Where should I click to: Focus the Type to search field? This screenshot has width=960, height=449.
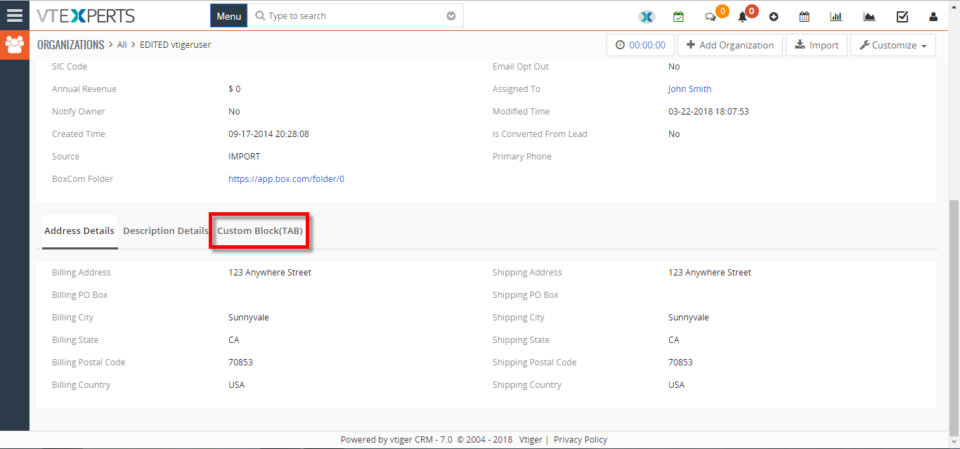(355, 16)
